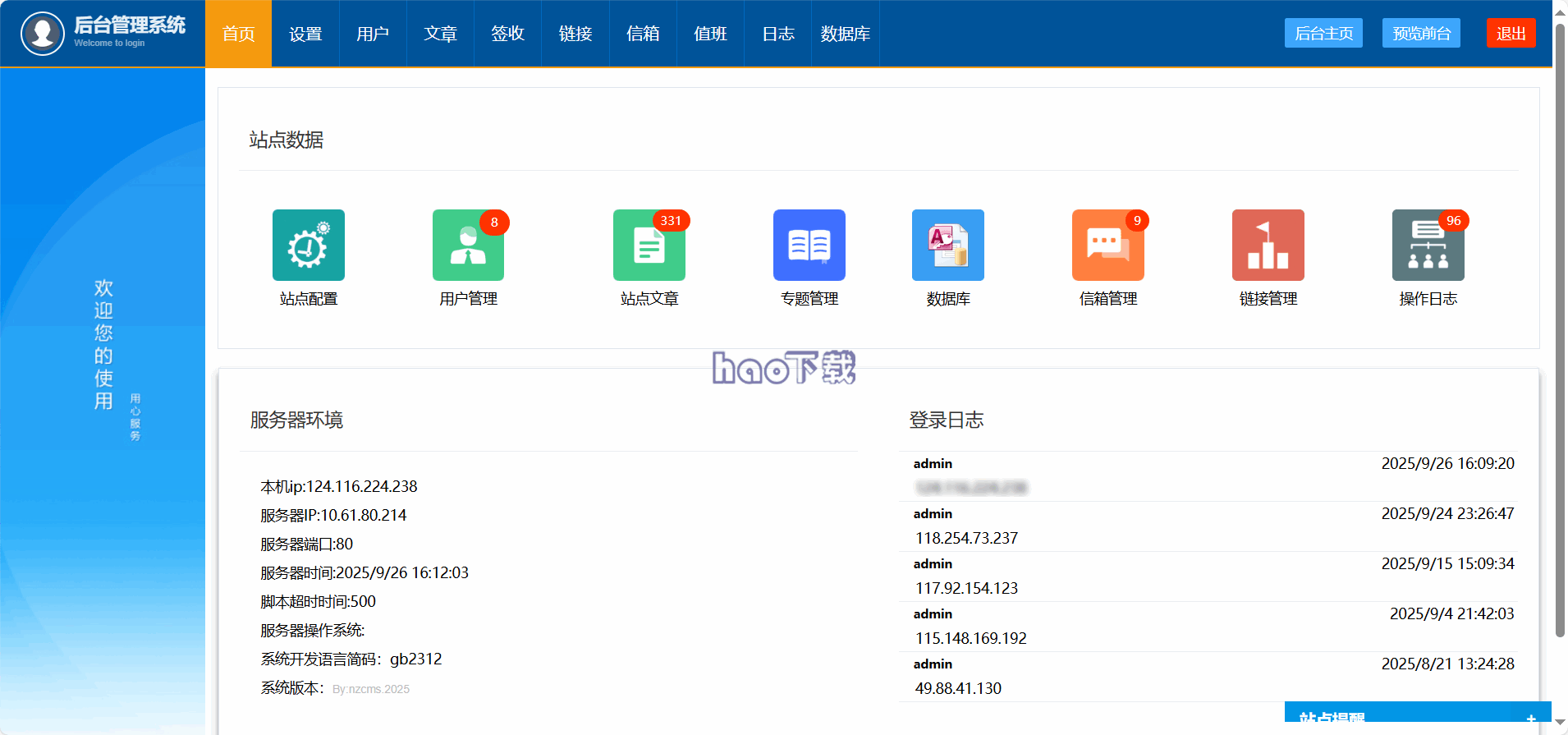Click the 站点数据 heading
Image resolution: width=1568 pixels, height=735 pixels.
287,140
